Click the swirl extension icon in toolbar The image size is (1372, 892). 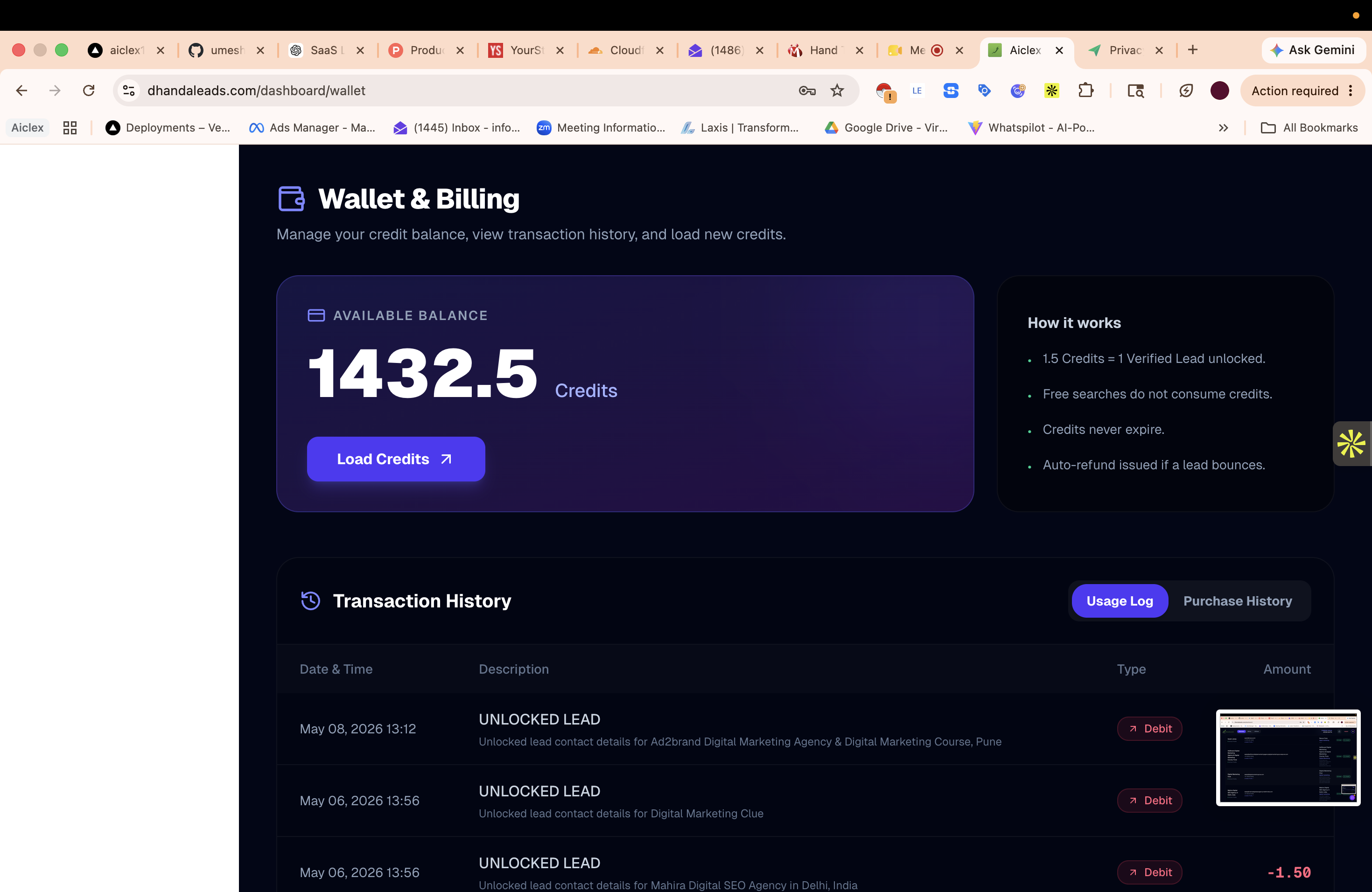1018,91
